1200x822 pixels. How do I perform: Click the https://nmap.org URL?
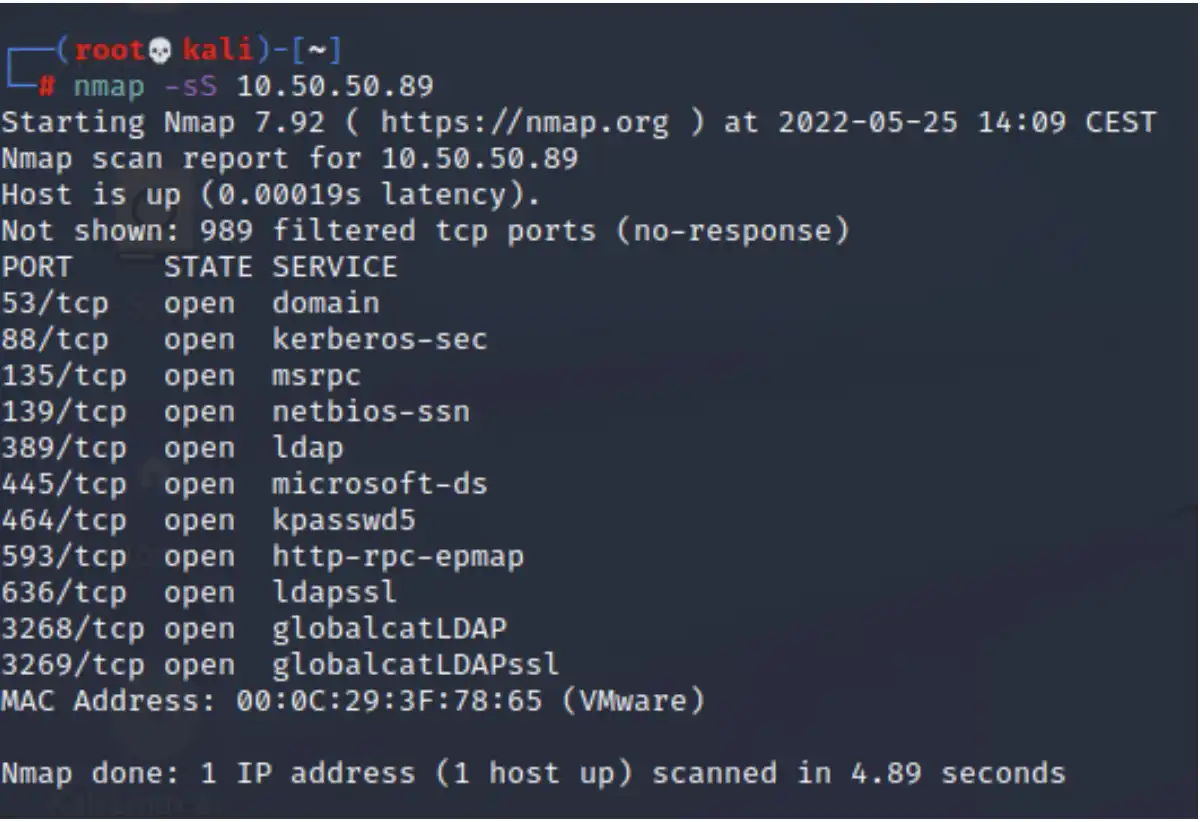tap(524, 123)
